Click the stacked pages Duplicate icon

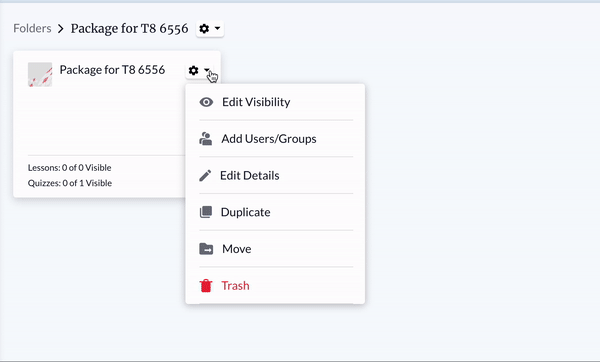206,212
